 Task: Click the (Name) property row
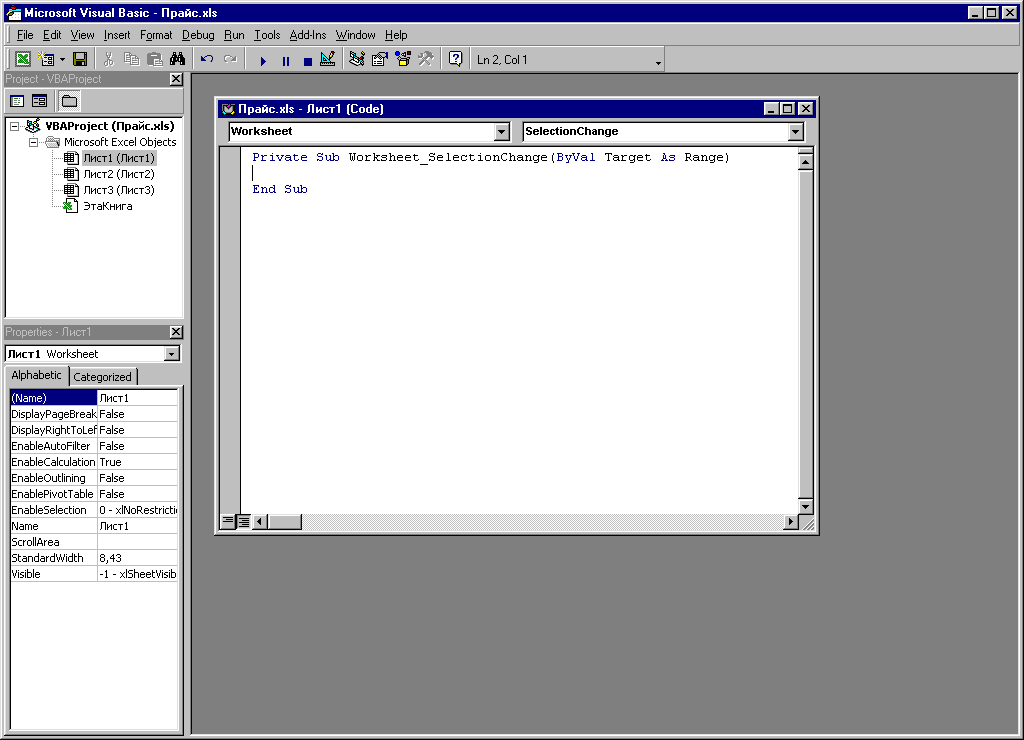click(94, 398)
